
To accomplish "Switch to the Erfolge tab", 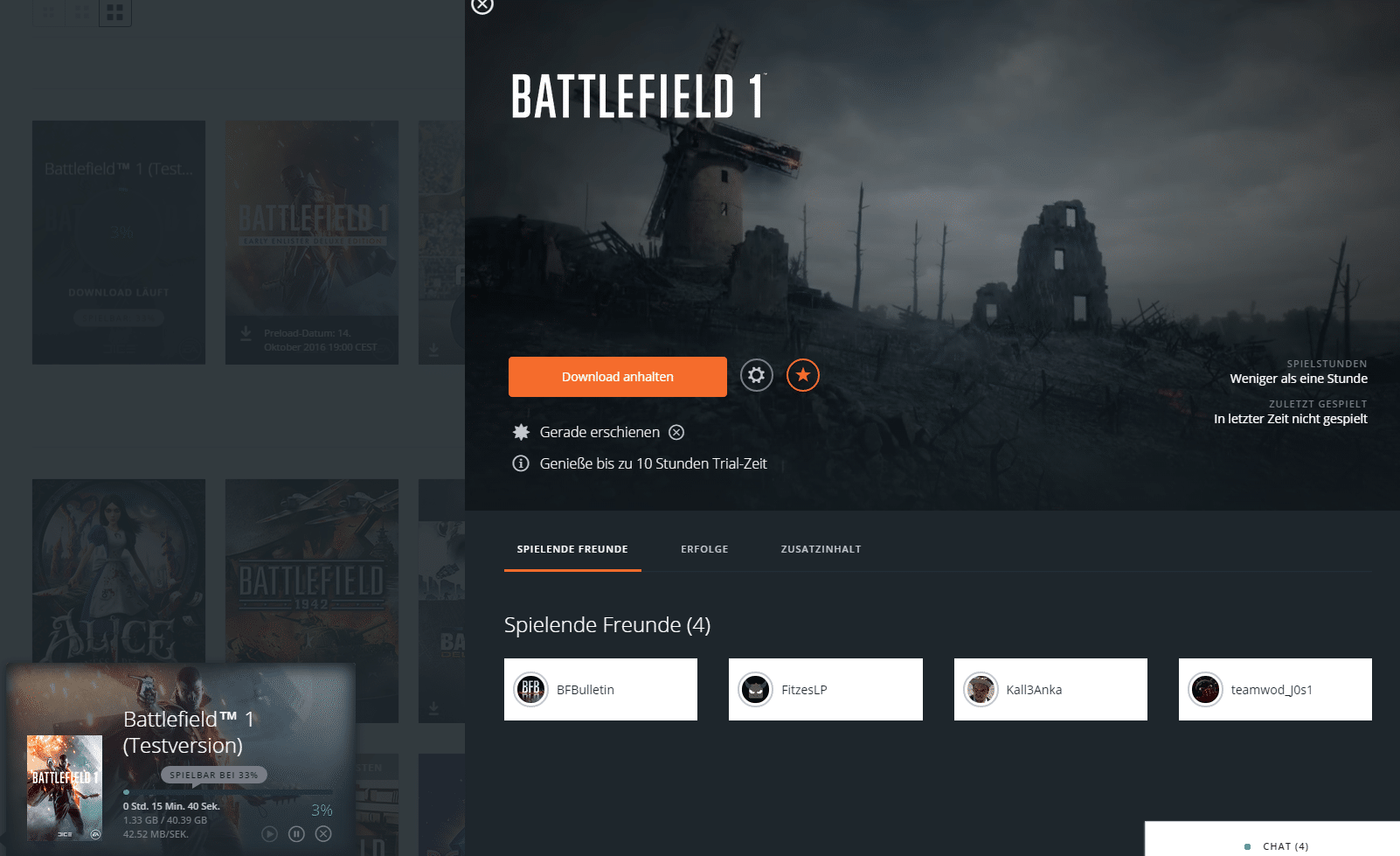I will tap(704, 549).
